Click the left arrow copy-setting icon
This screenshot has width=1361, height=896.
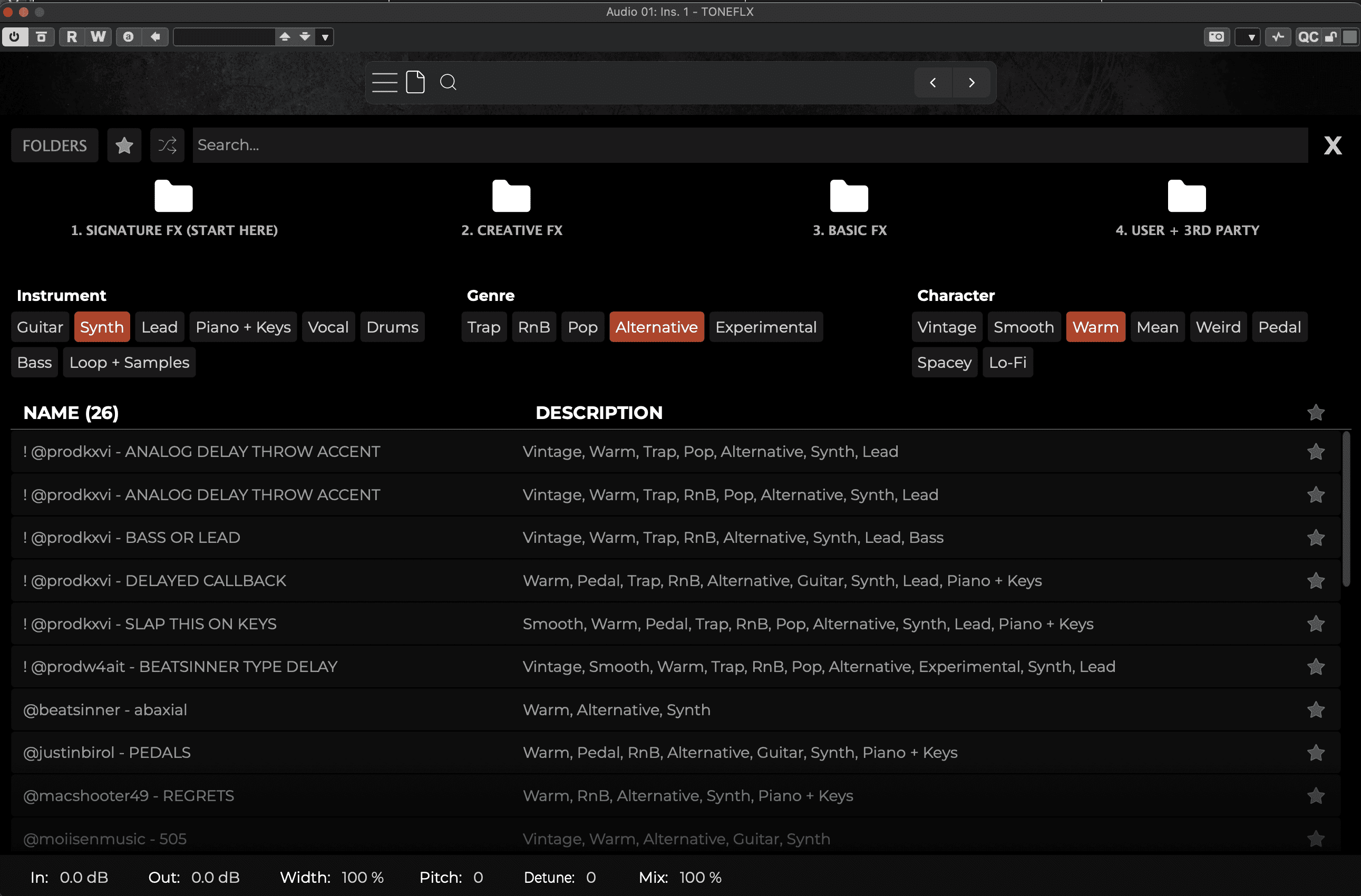155,37
